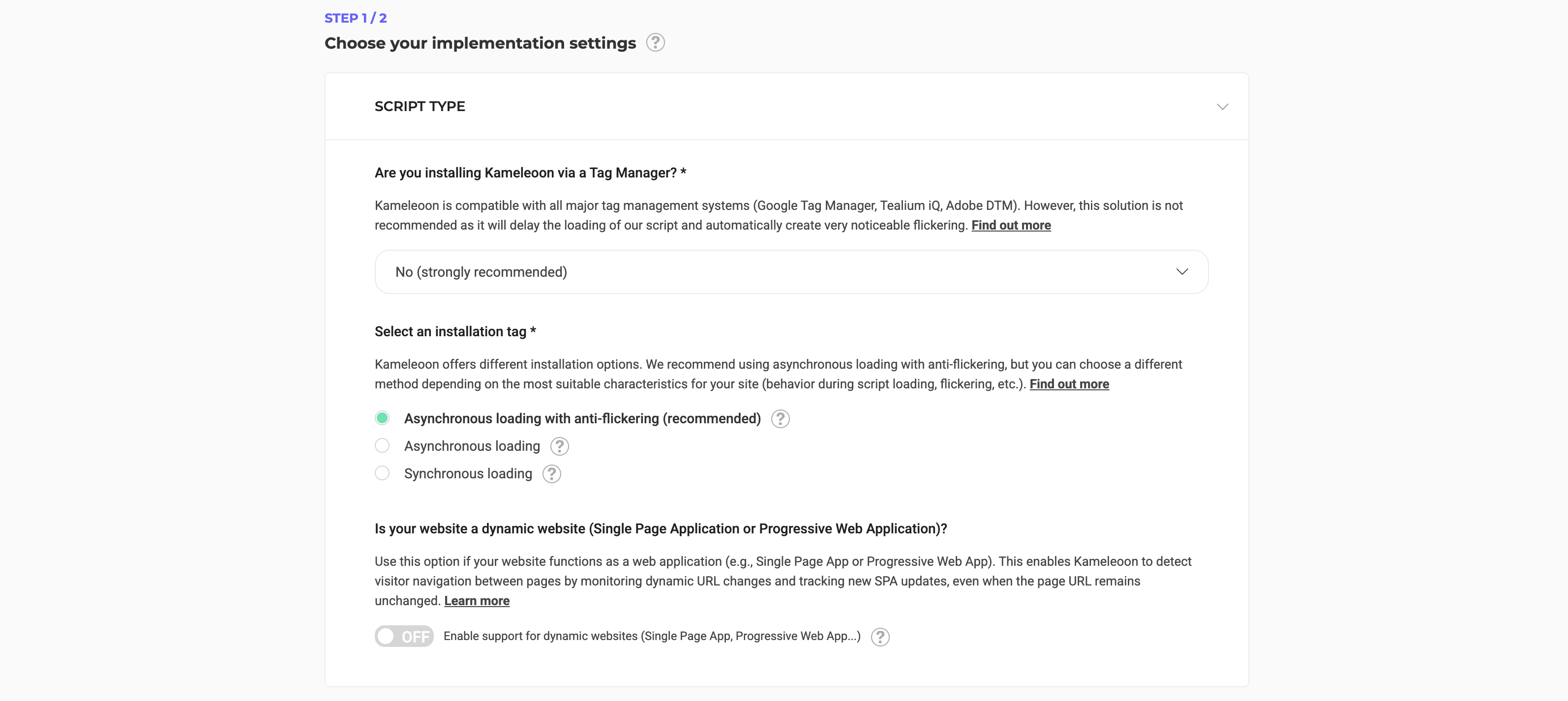The width and height of the screenshot is (1568, 701).
Task: Select Asynchronous loading with anti-flickering radio button
Action: pyautogui.click(x=382, y=418)
